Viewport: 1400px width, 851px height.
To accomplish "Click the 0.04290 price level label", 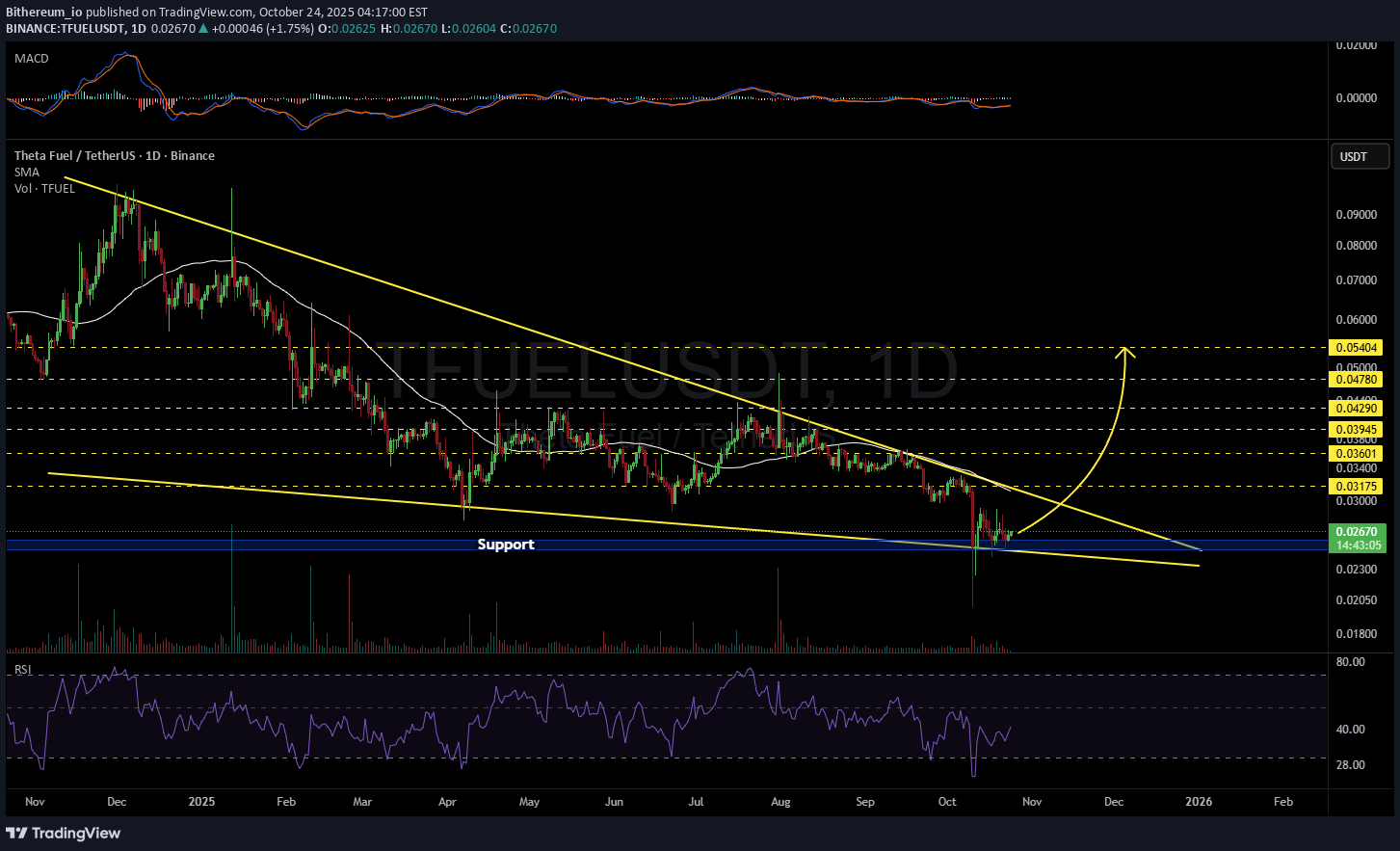I will (x=1355, y=409).
